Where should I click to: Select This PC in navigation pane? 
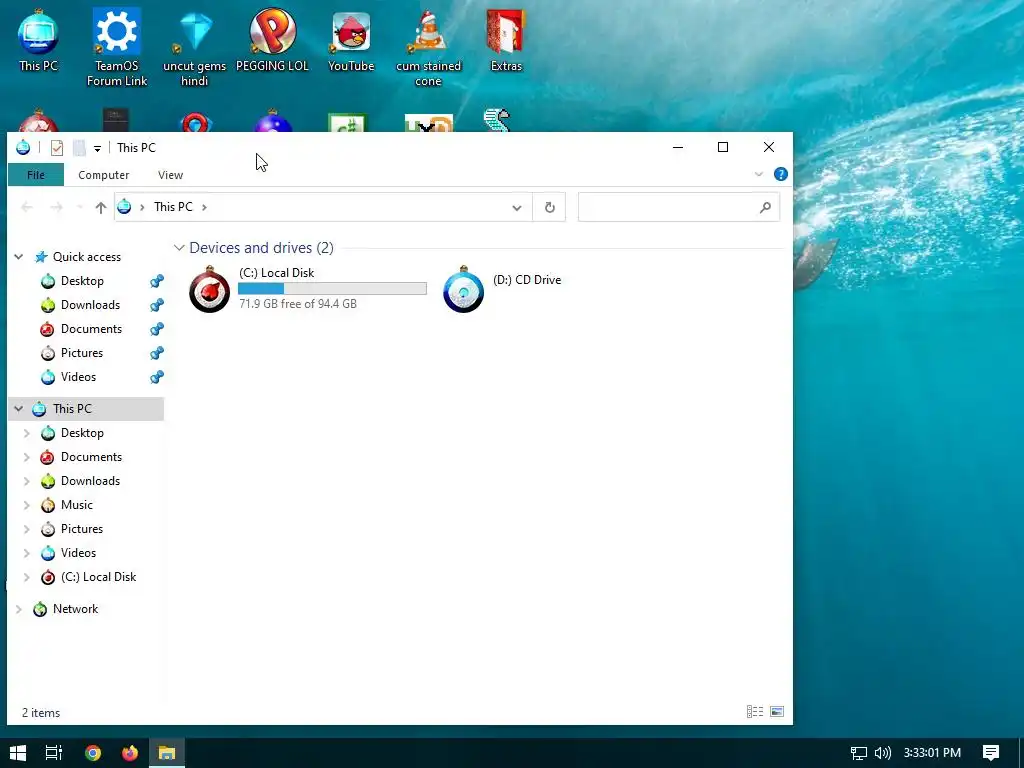coord(72,409)
